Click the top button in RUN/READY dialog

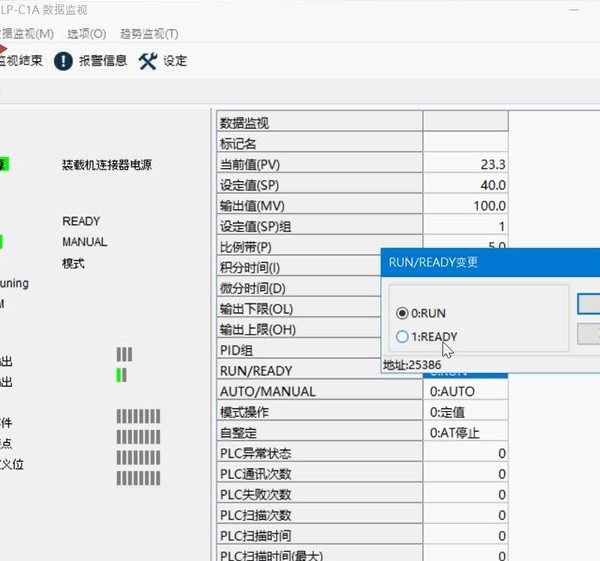[589, 303]
